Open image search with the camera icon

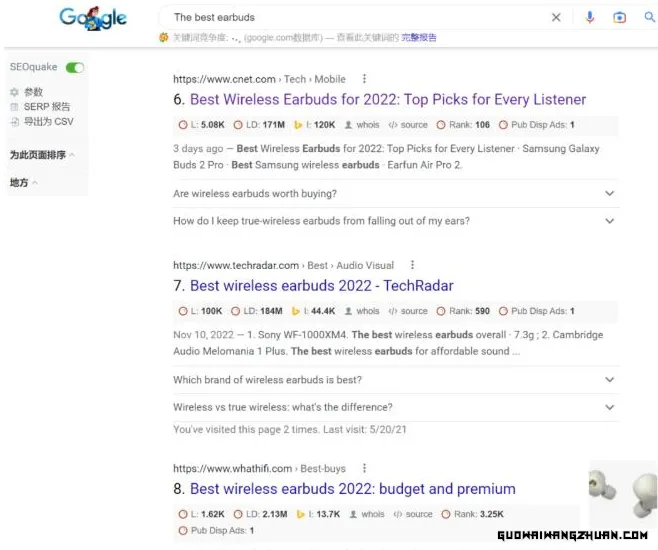point(619,18)
